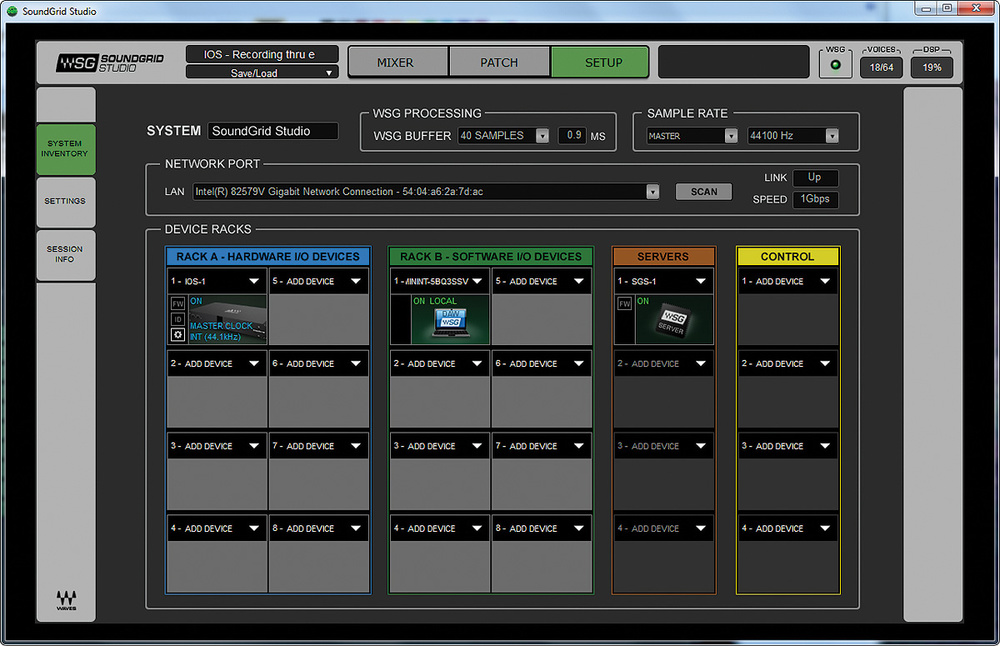Click the ID button on IOS-1 device
This screenshot has width=1000, height=646.
[x=178, y=319]
